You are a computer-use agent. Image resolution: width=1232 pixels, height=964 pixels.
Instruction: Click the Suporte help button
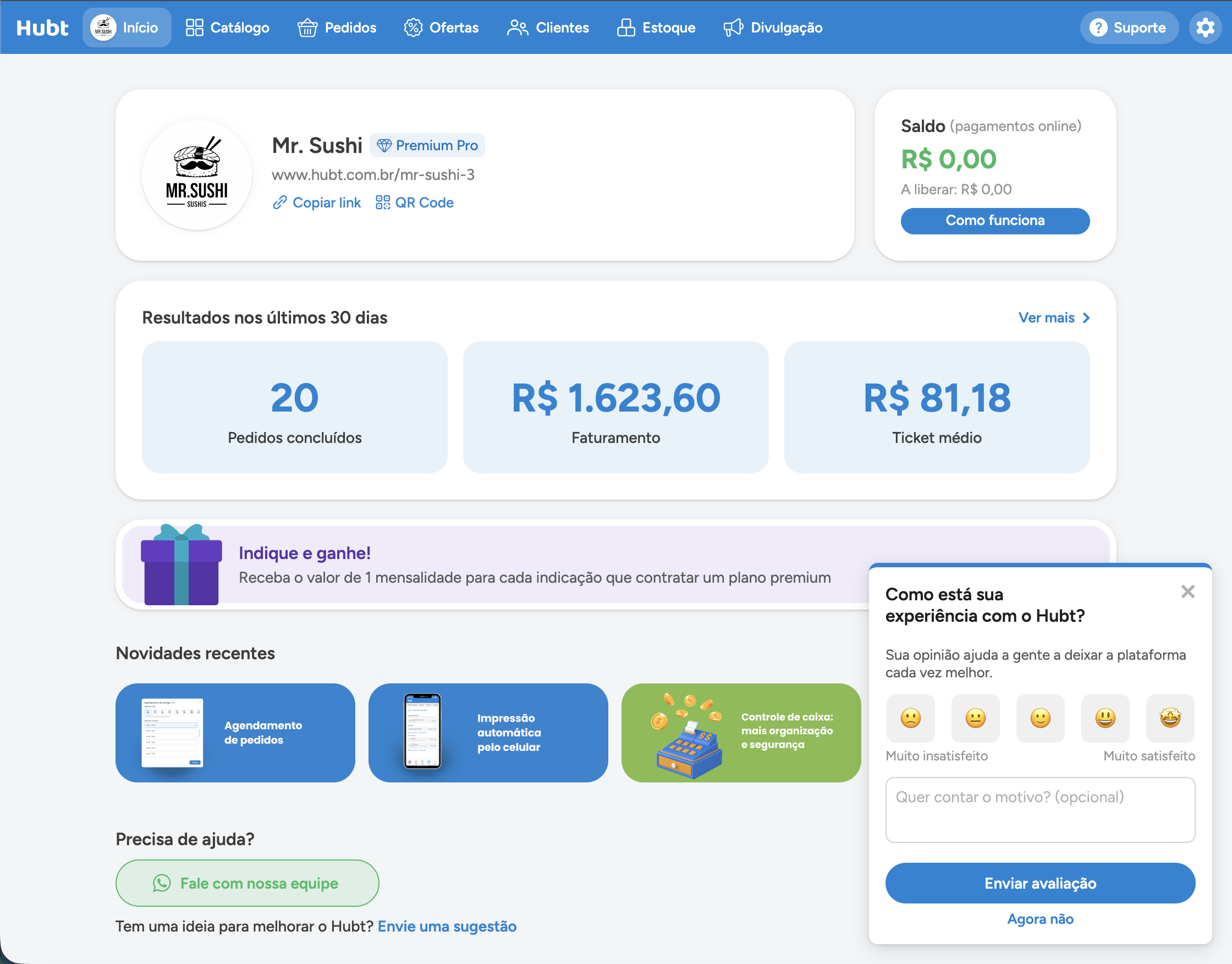click(x=1129, y=27)
